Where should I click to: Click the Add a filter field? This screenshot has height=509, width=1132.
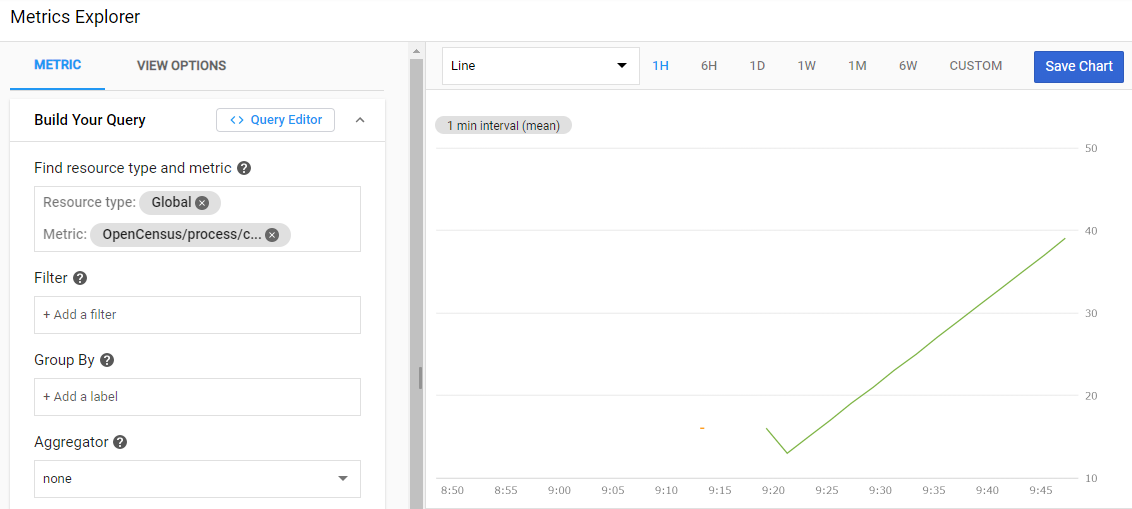point(197,315)
